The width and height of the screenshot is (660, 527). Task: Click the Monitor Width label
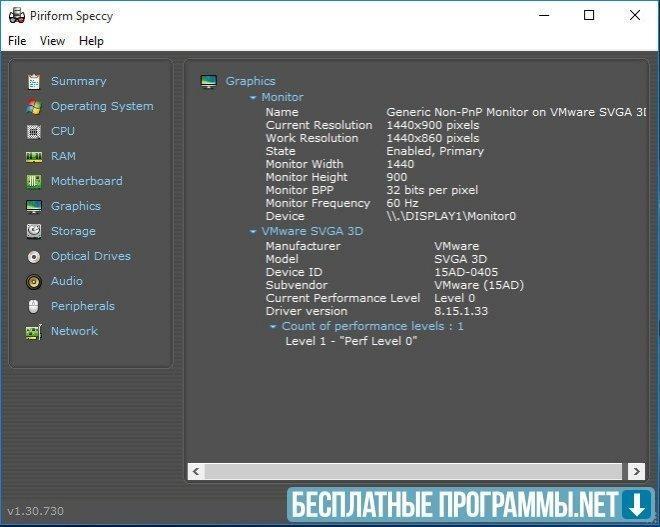[x=304, y=164]
